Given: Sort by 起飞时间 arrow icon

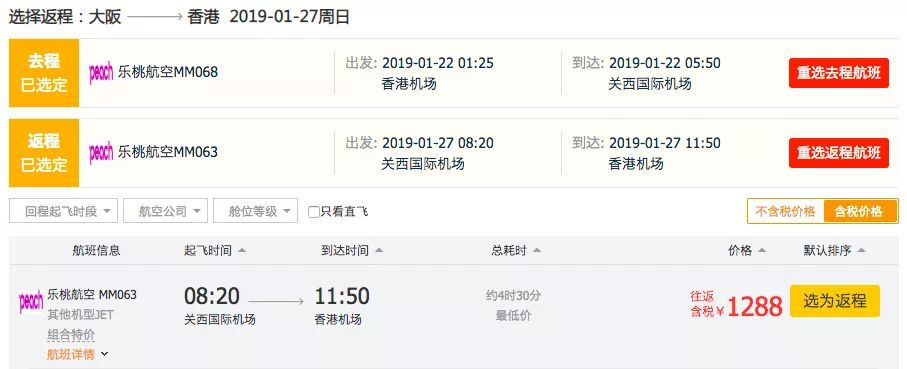Looking at the screenshot, I should (x=242, y=250).
